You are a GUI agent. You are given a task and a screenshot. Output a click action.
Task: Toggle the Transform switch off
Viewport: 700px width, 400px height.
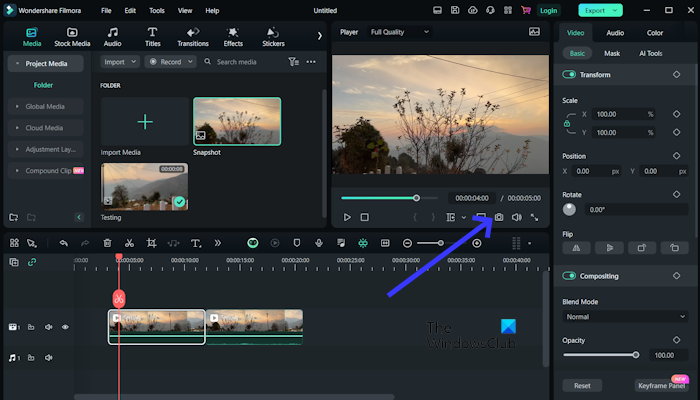569,75
